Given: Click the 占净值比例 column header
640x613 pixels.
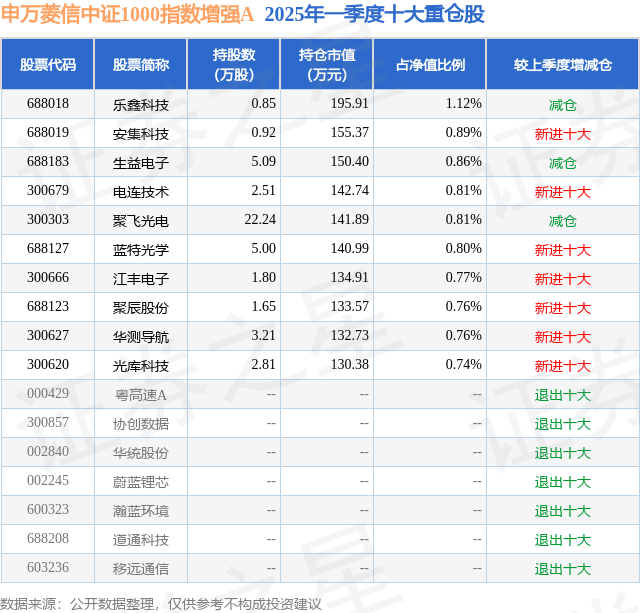Looking at the screenshot, I should (x=430, y=64).
